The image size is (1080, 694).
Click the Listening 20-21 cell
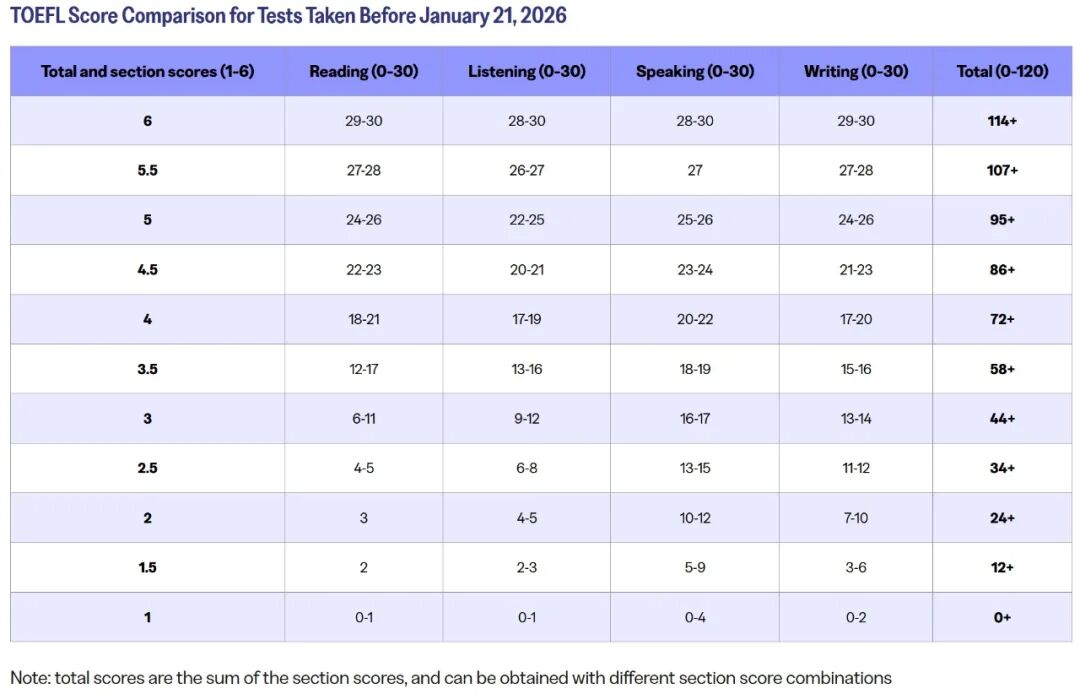click(526, 269)
